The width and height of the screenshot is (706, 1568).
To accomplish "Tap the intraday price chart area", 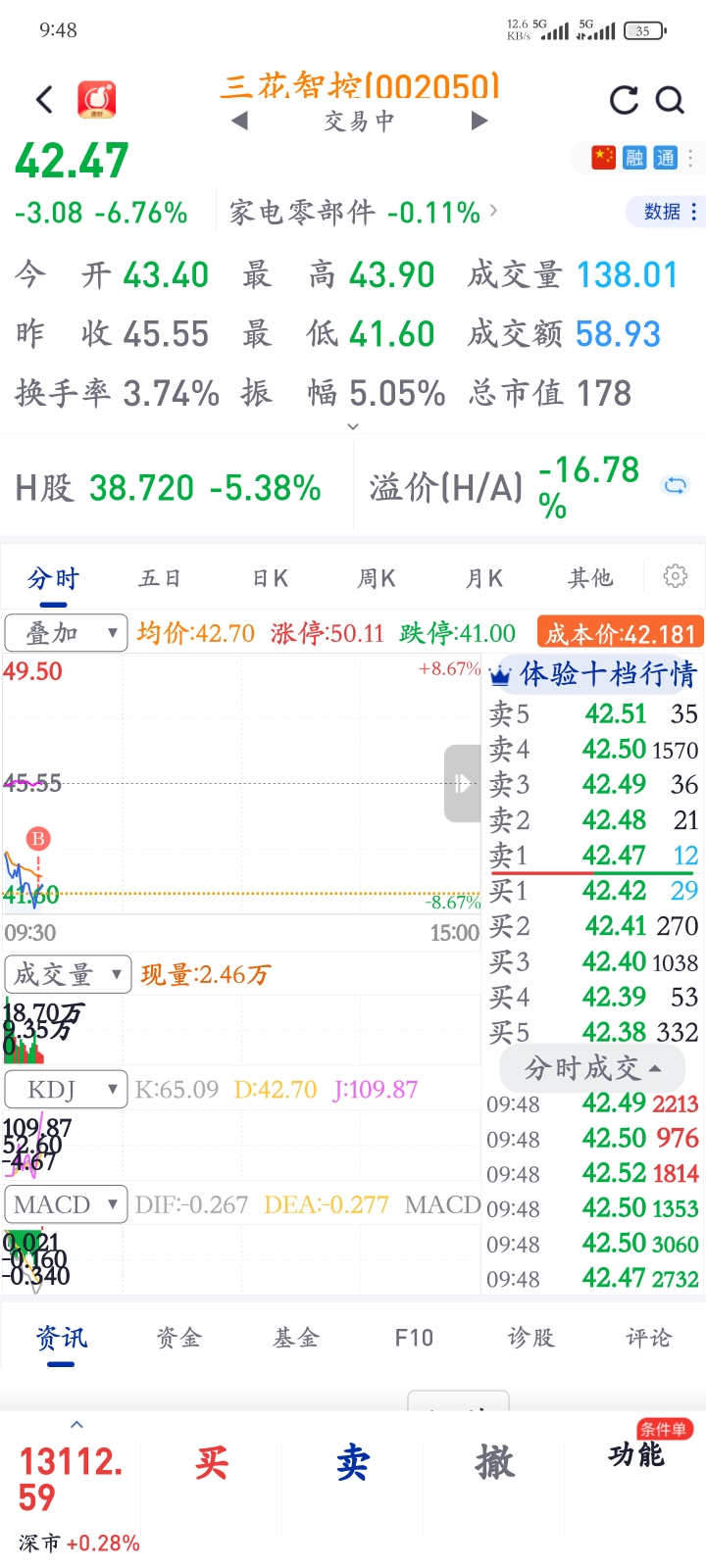I will pos(242,784).
